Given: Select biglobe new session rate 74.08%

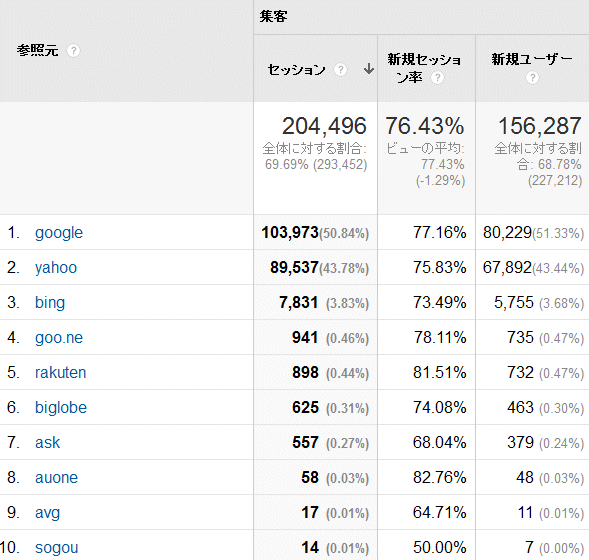Looking at the screenshot, I should [x=439, y=407].
